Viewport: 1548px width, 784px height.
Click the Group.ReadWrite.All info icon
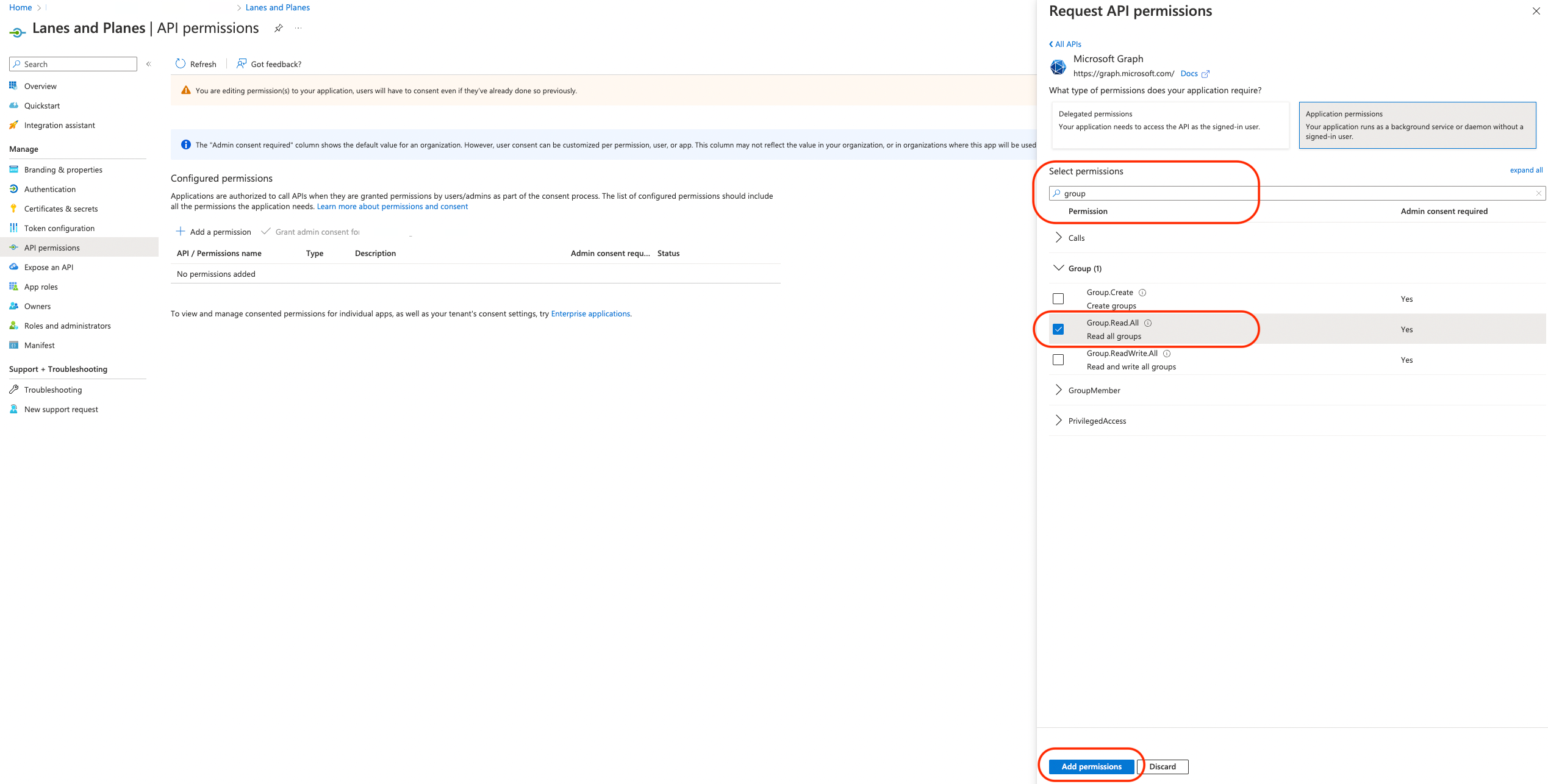pyautogui.click(x=1167, y=354)
